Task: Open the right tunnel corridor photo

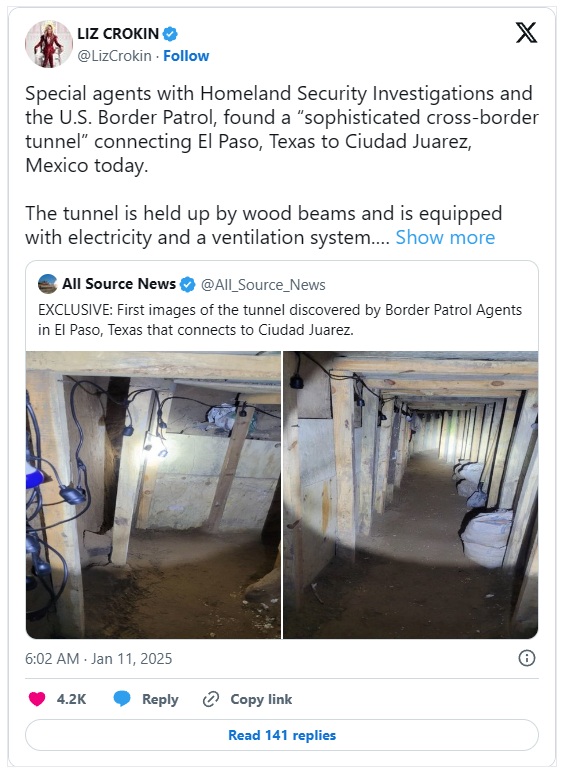Action: click(x=411, y=495)
